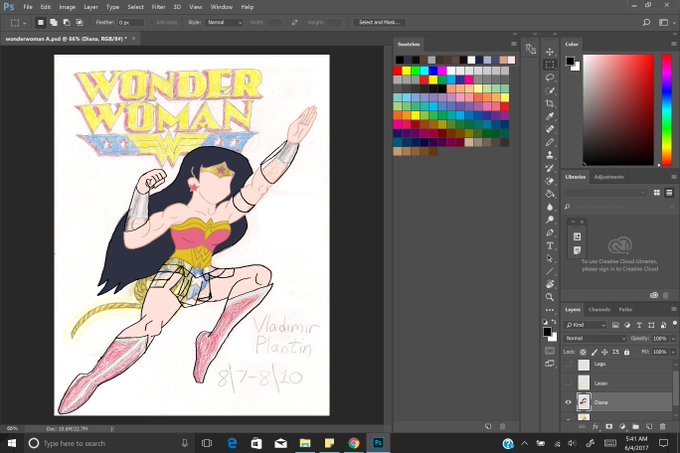Toggle lock position

coord(605,352)
